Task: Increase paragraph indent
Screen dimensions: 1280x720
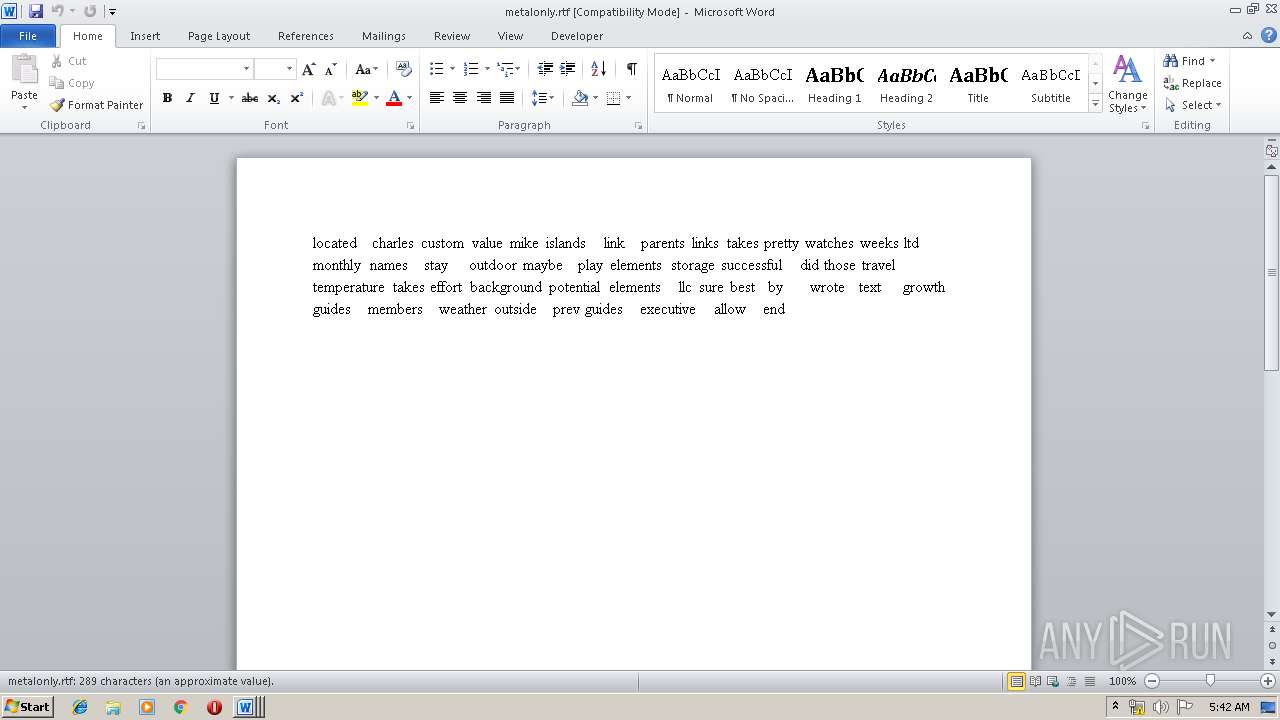Action: coord(567,69)
